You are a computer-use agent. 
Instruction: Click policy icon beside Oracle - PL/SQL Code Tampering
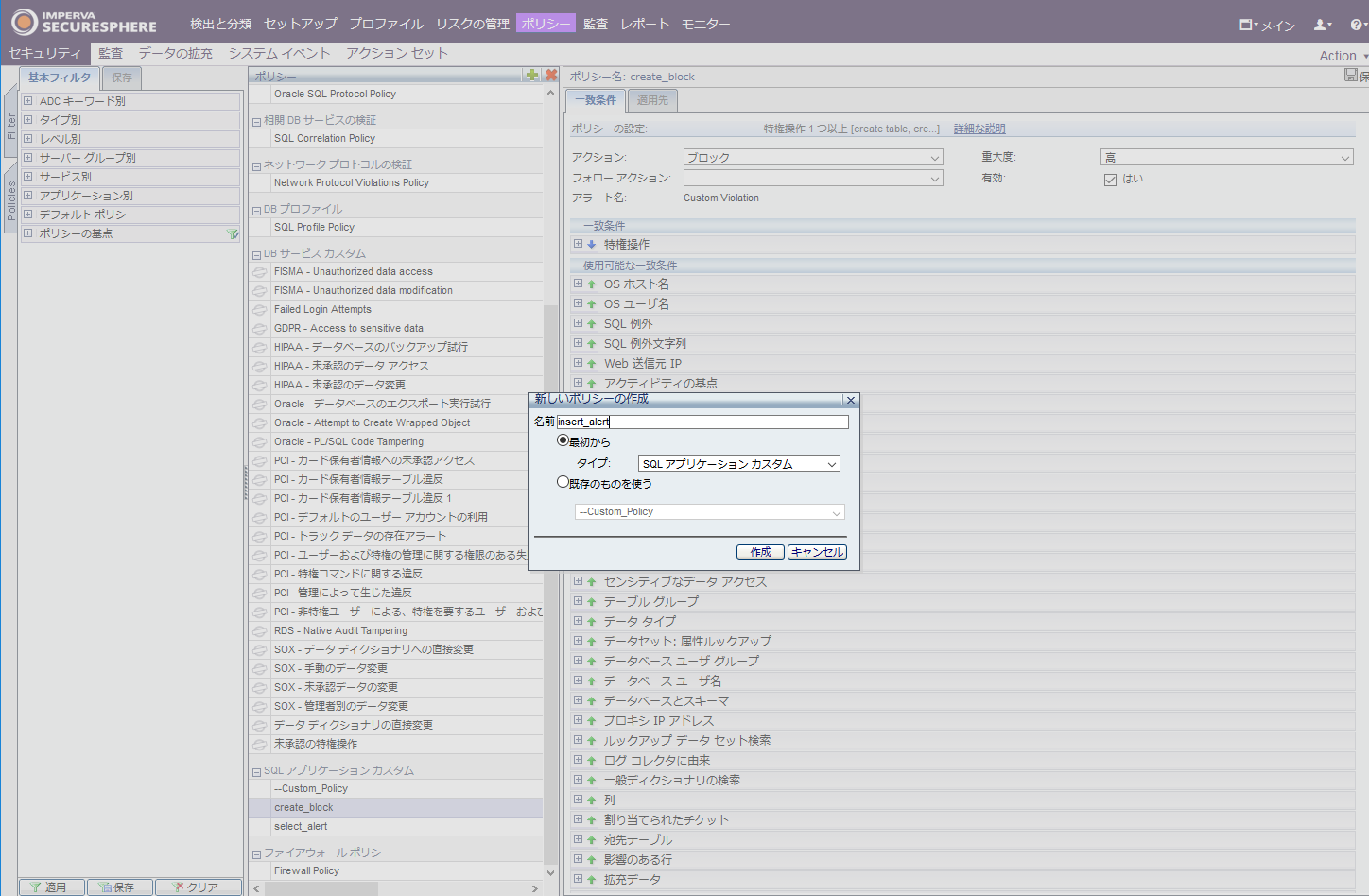[x=260, y=442]
